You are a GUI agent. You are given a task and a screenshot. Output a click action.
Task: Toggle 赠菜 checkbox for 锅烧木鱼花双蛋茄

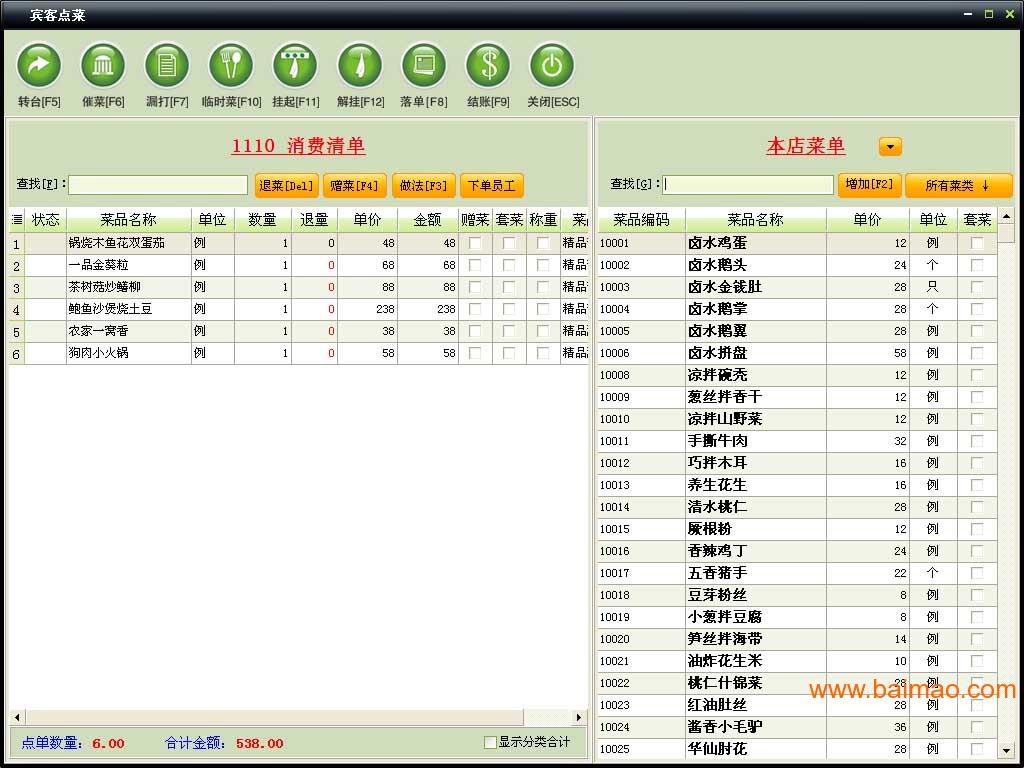pos(475,243)
